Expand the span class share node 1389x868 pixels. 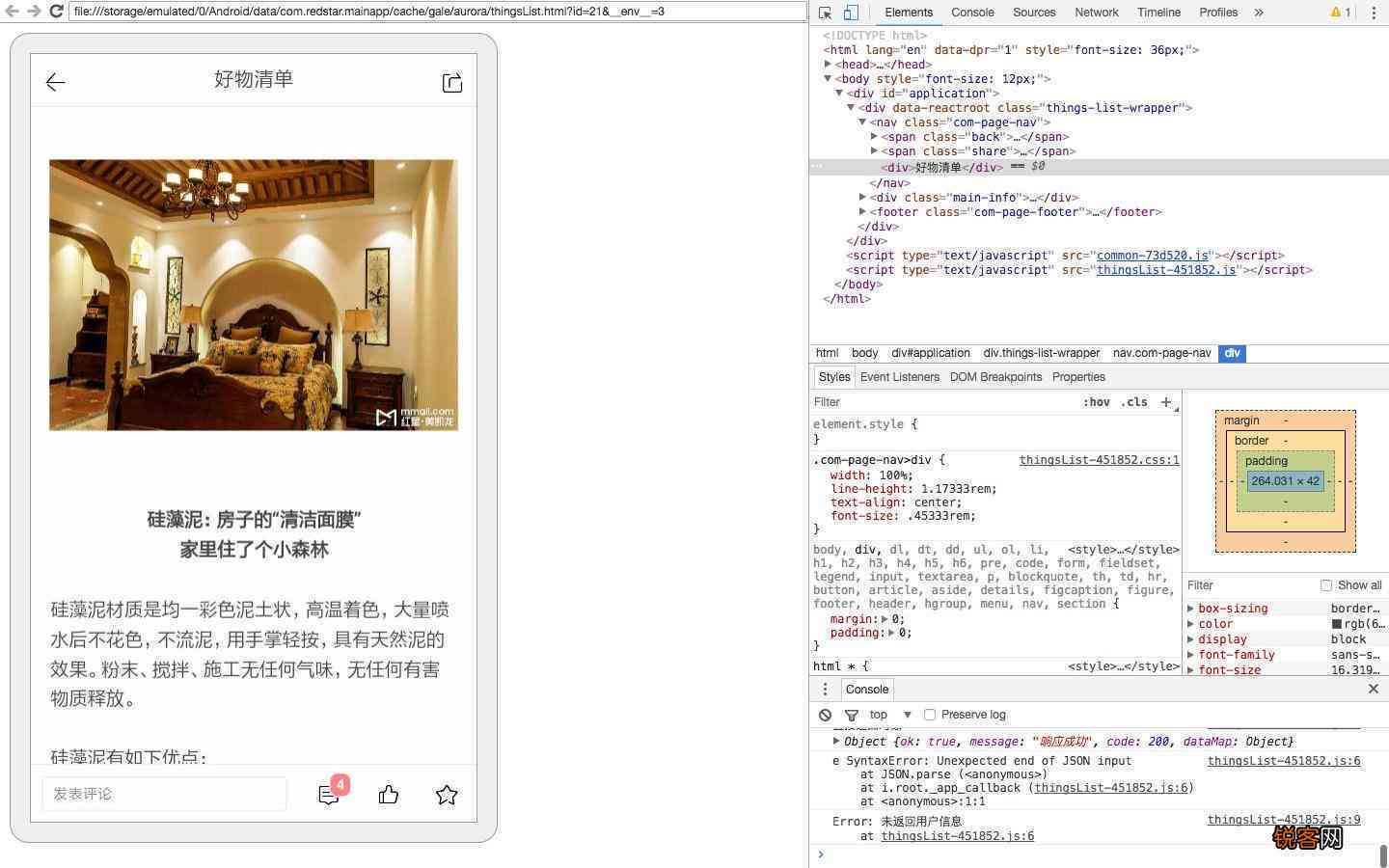[x=874, y=151]
